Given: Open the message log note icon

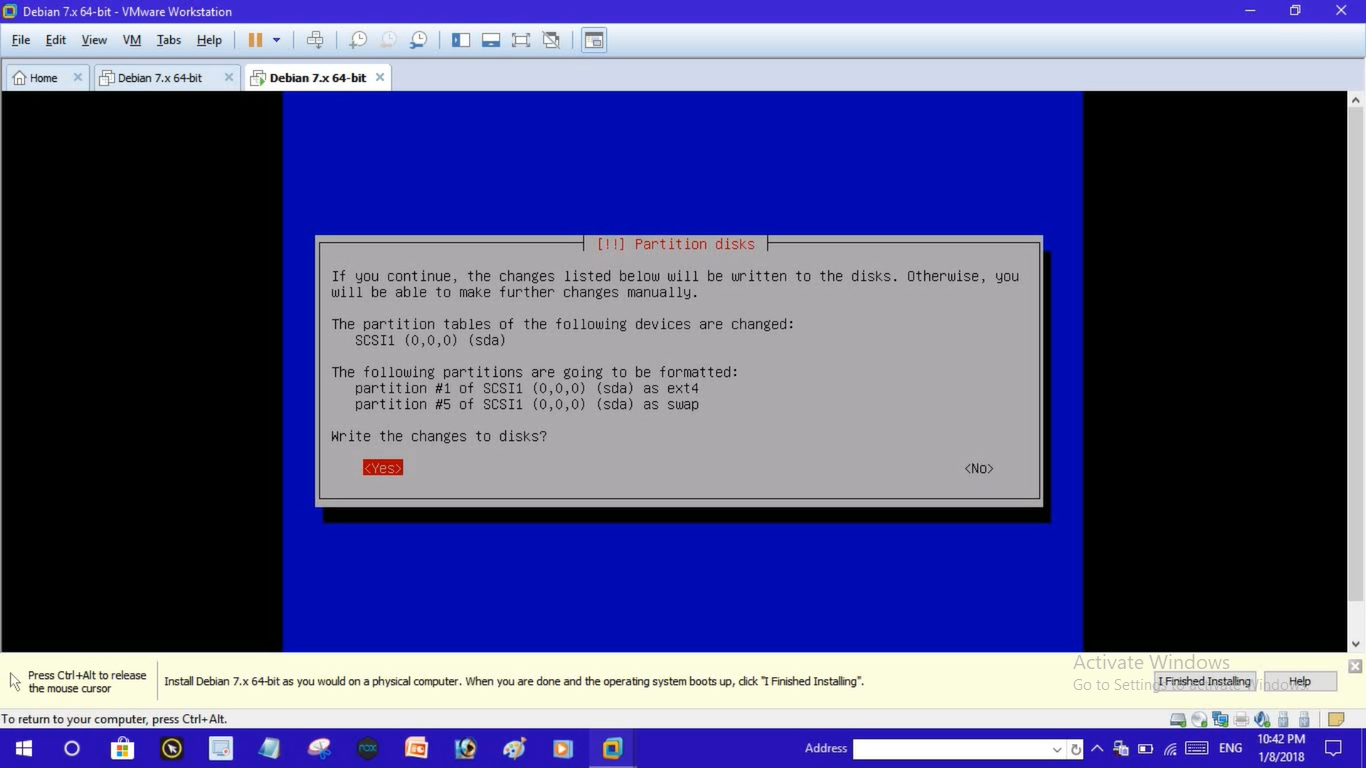Looking at the screenshot, I should [x=1336, y=719].
